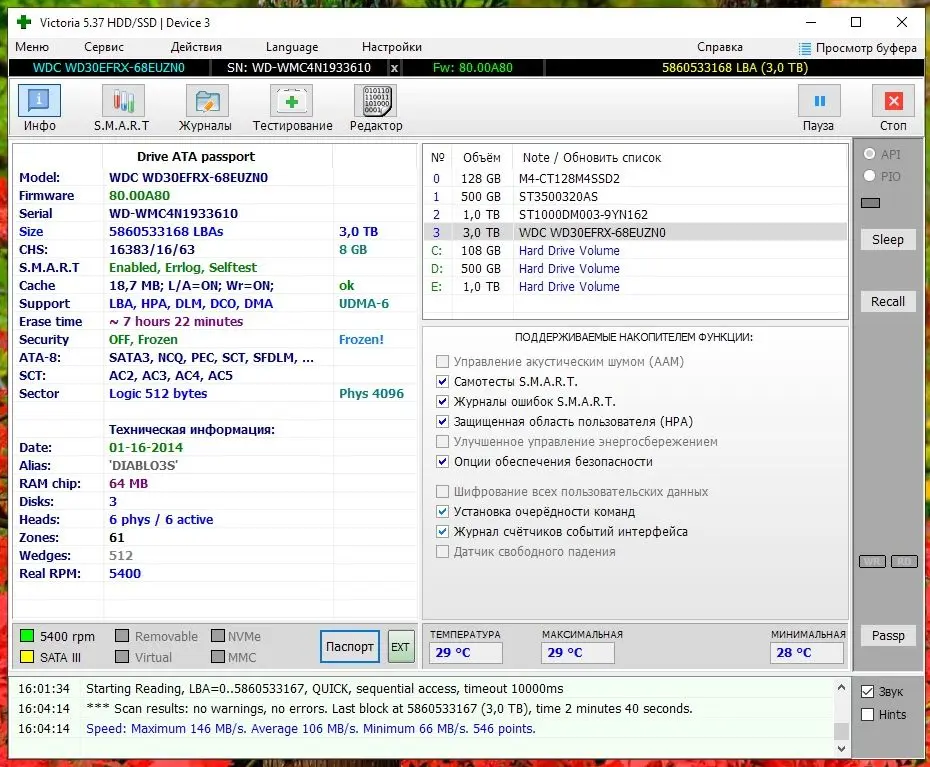Click the Sleep button

(x=888, y=240)
